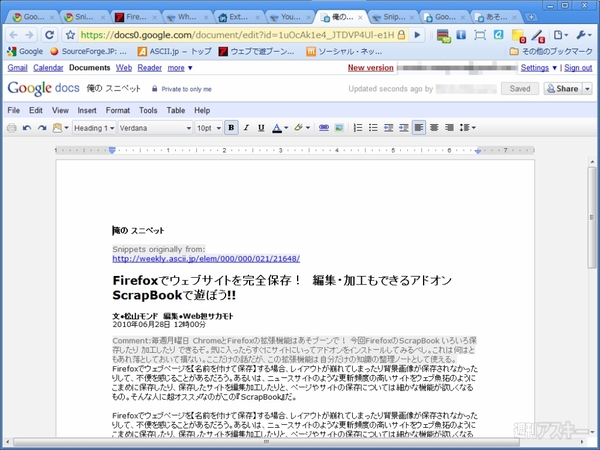The width and height of the screenshot is (600, 450).
Task: Open the web clipboard dropdown
Action: pos(60,128)
